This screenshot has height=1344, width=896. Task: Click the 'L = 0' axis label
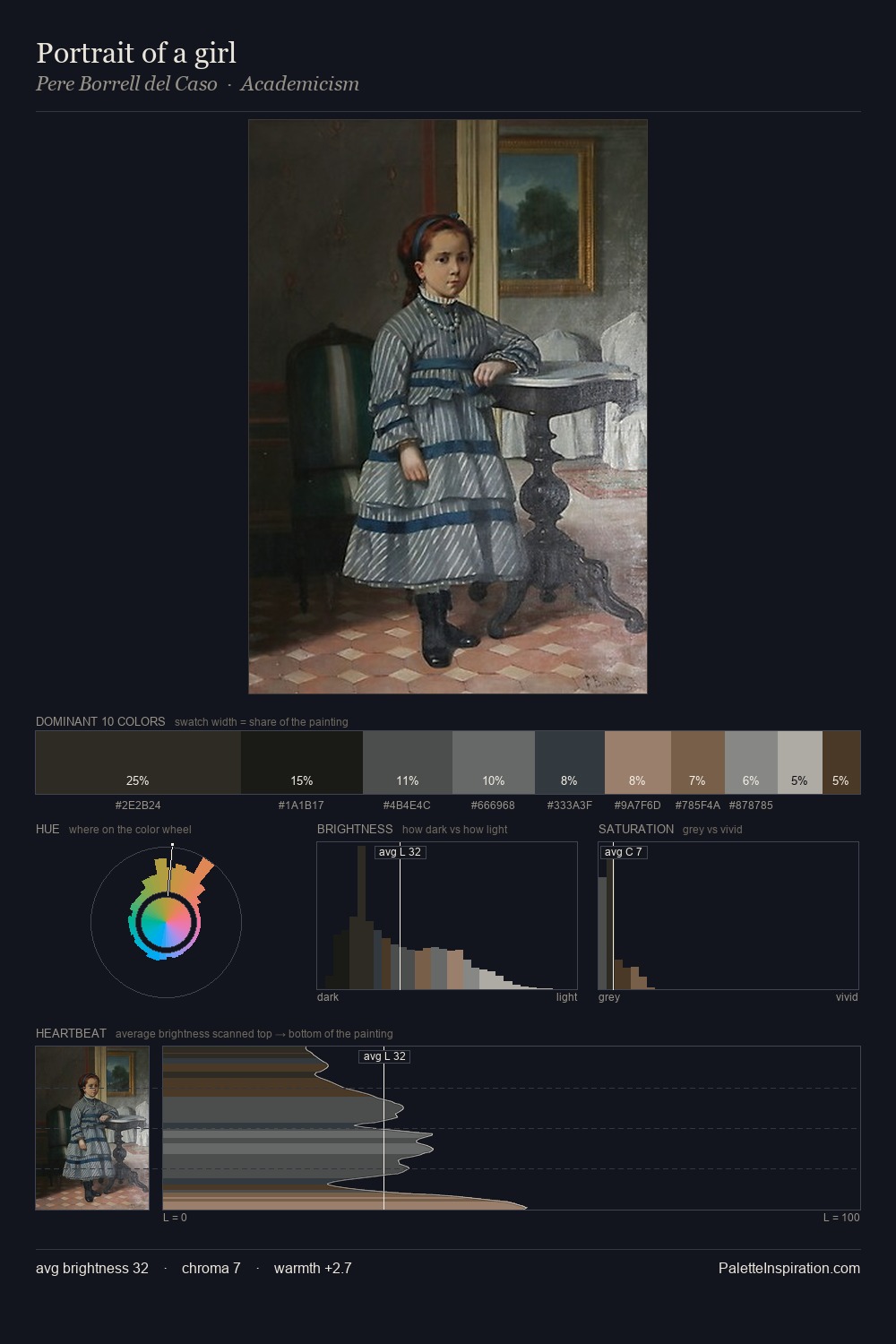[175, 1218]
